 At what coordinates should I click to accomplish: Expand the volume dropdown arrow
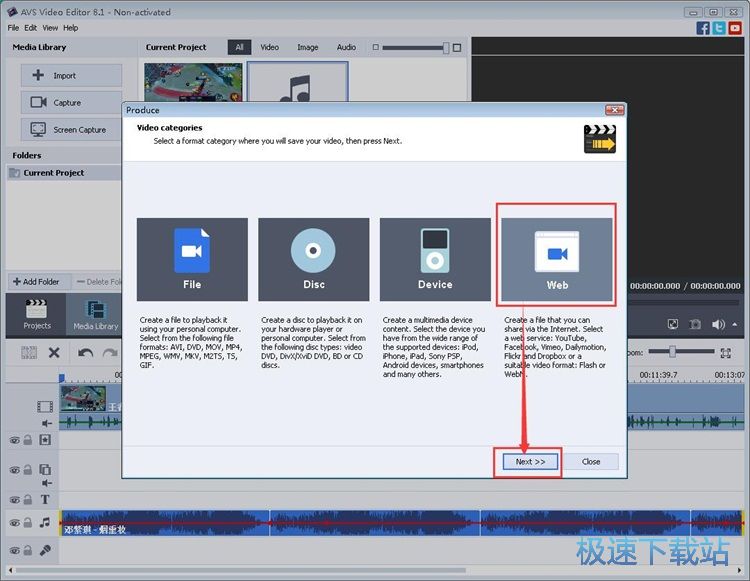point(735,324)
